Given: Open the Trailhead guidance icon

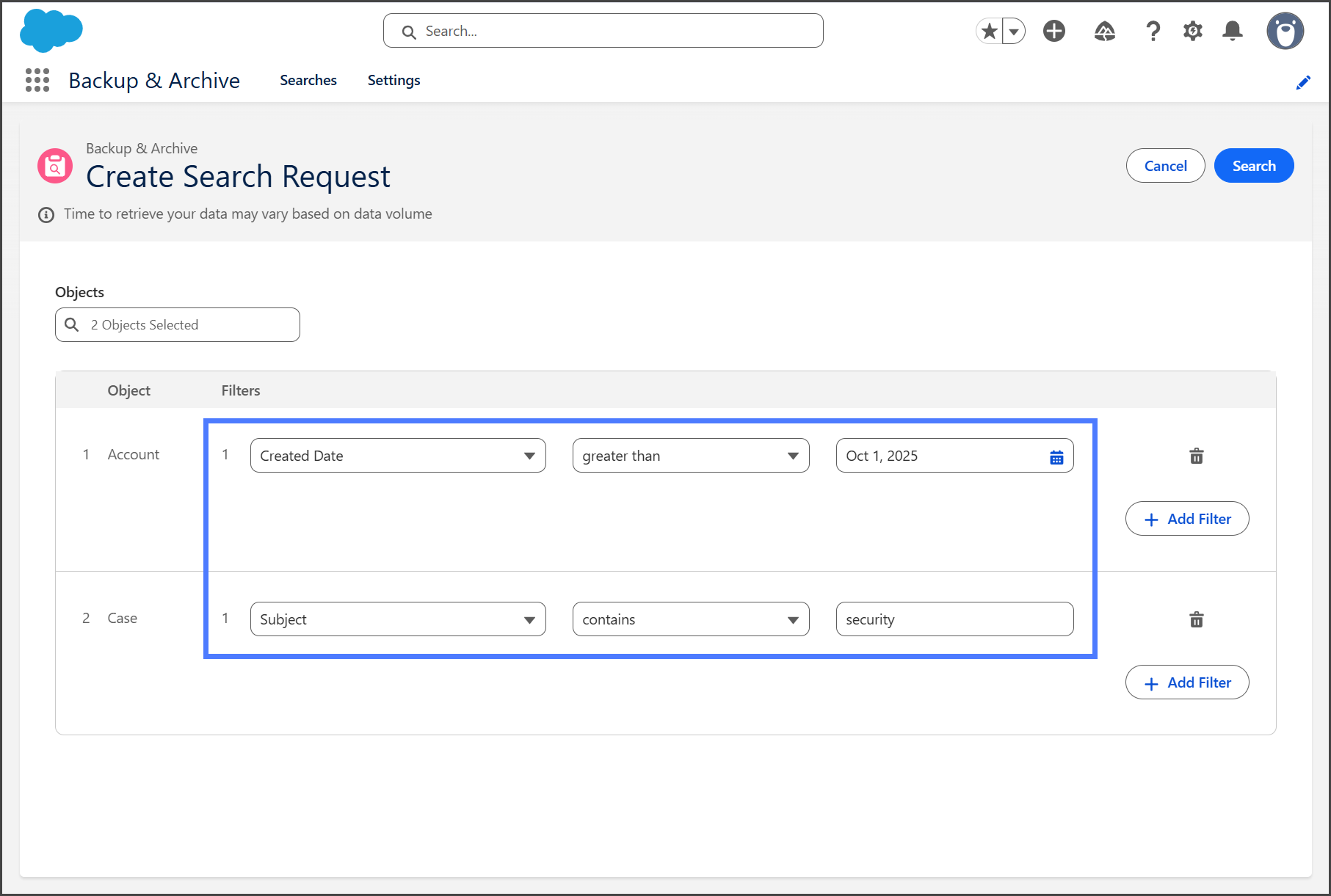Looking at the screenshot, I should coord(1104,31).
